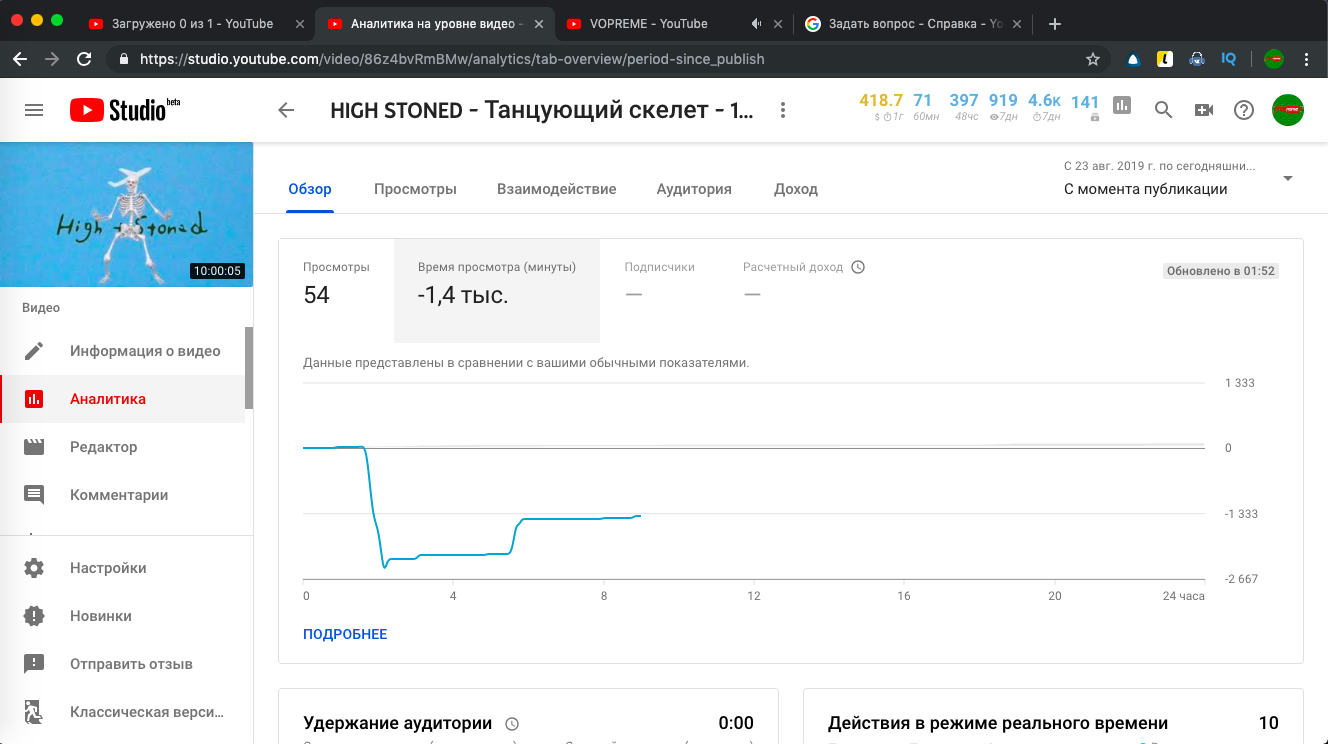1328x744 pixels.
Task: Click the info clock icon beside Расчетный доход
Action: pyautogui.click(x=857, y=267)
